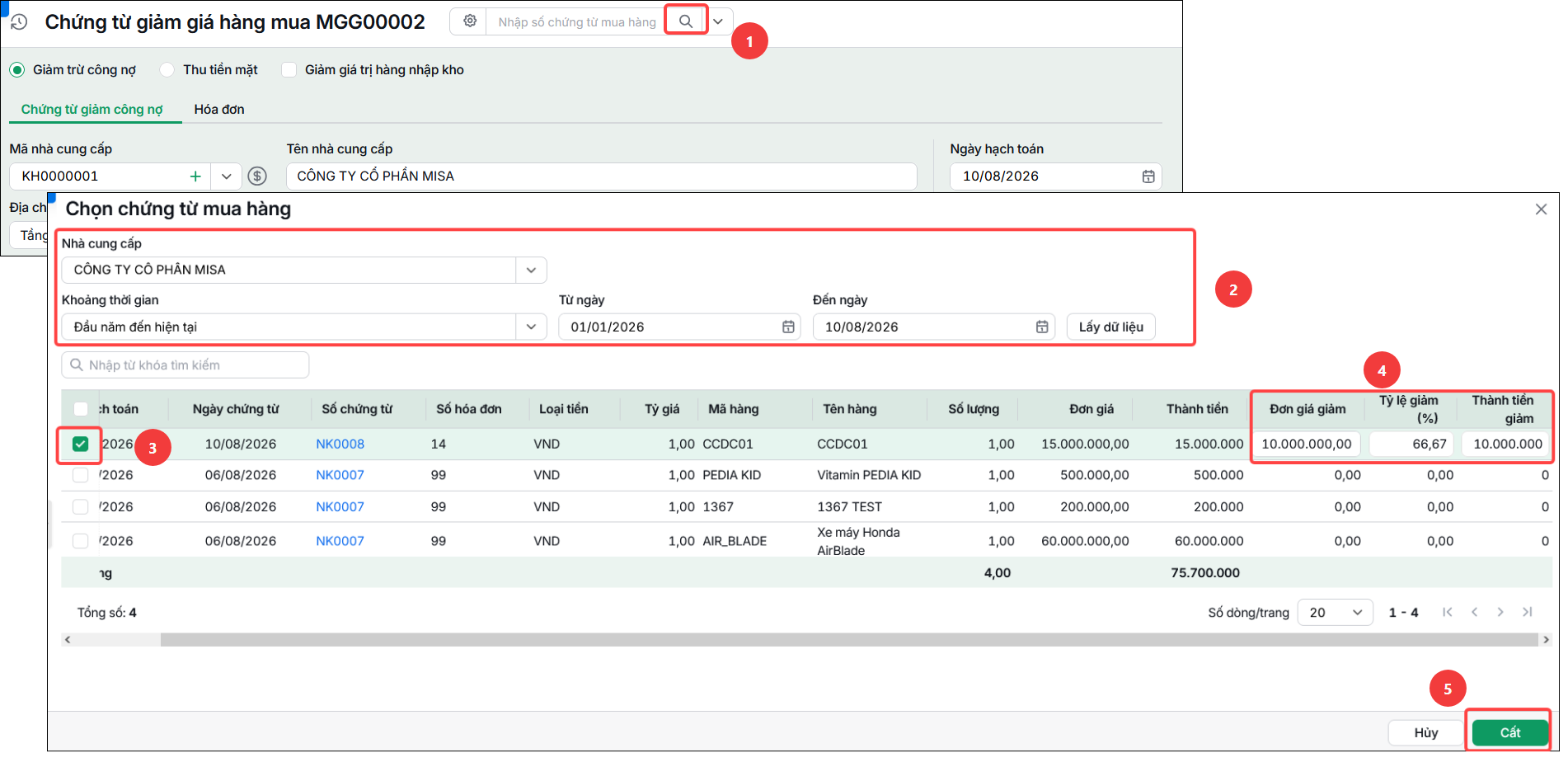Click the Lấy dữ liệu button
1568x762 pixels.
click(1111, 327)
